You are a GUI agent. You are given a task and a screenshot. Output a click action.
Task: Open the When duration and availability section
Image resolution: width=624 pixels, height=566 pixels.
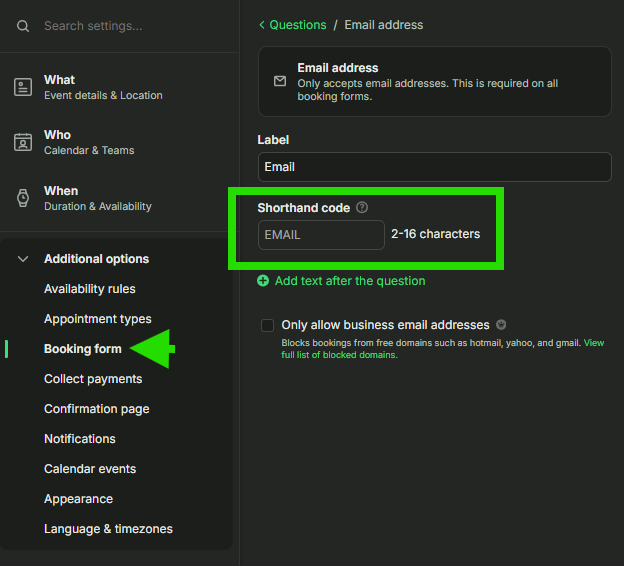97,198
